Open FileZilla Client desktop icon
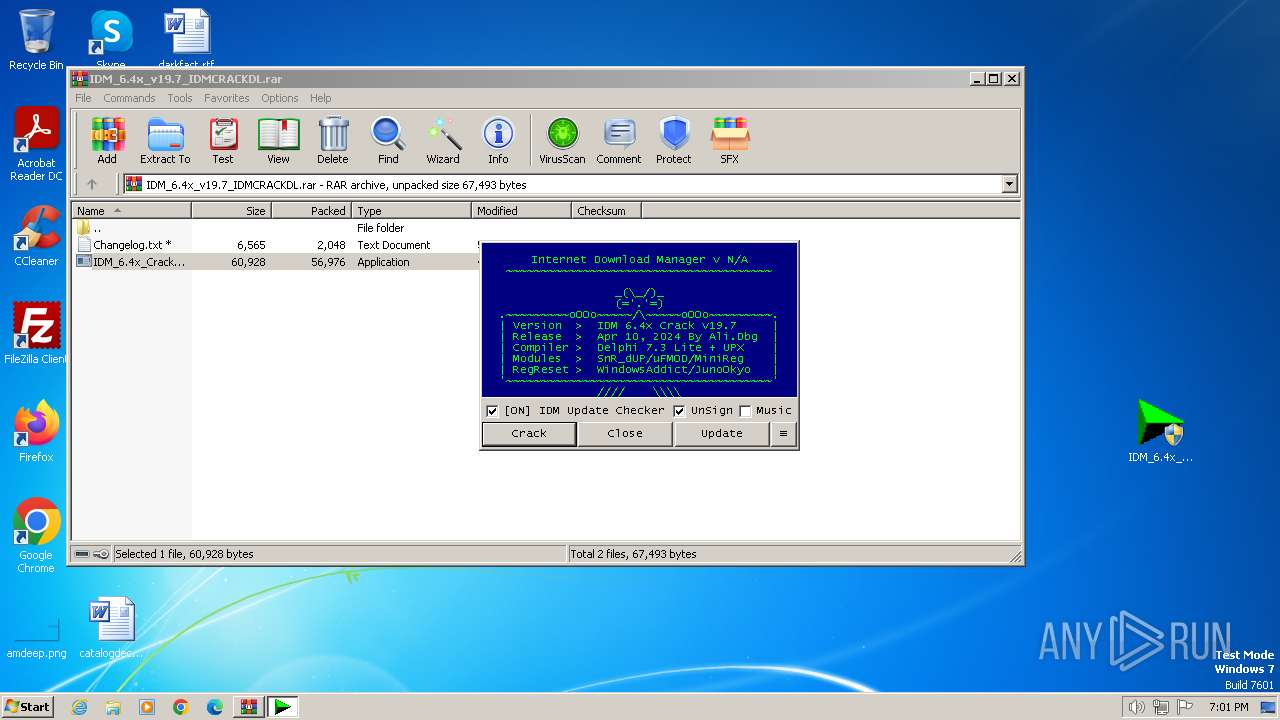Image resolution: width=1280 pixels, height=720 pixels. point(36,333)
